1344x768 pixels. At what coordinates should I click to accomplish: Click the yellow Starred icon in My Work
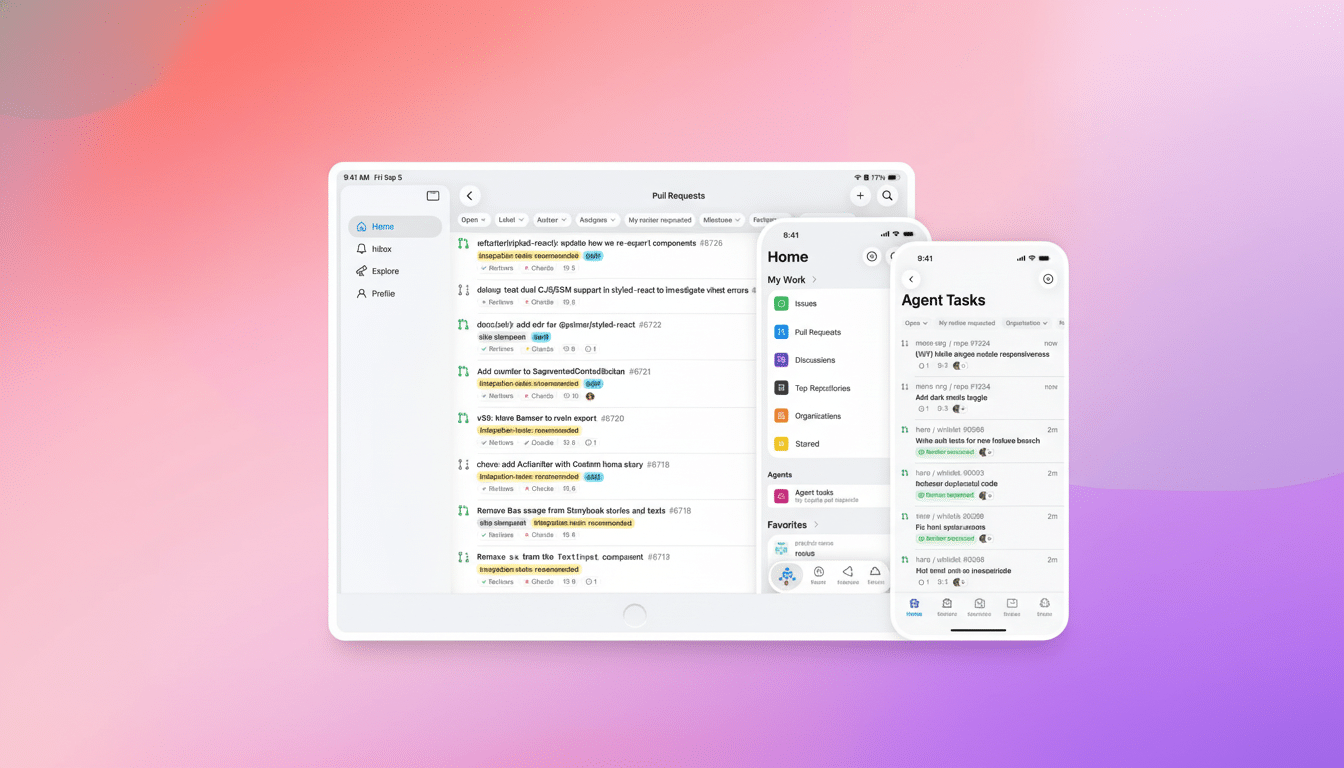tap(781, 444)
